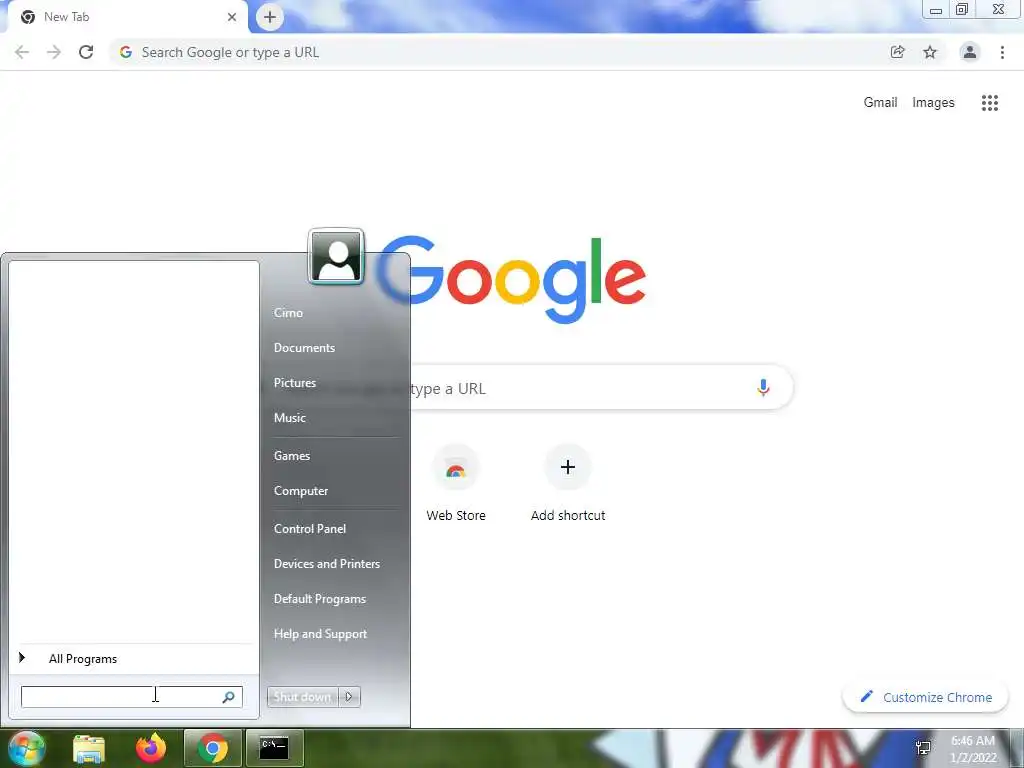
Task: Open Chrome's three-dot customize menu
Action: click(1002, 52)
